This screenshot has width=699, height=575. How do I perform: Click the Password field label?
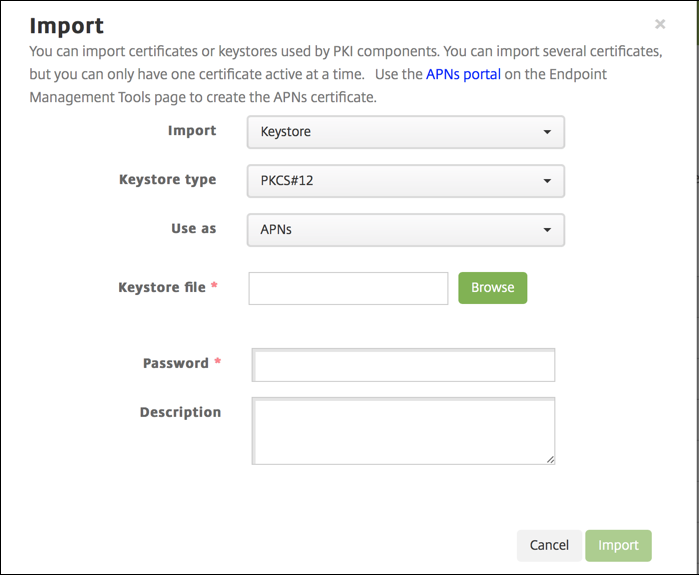(x=175, y=363)
